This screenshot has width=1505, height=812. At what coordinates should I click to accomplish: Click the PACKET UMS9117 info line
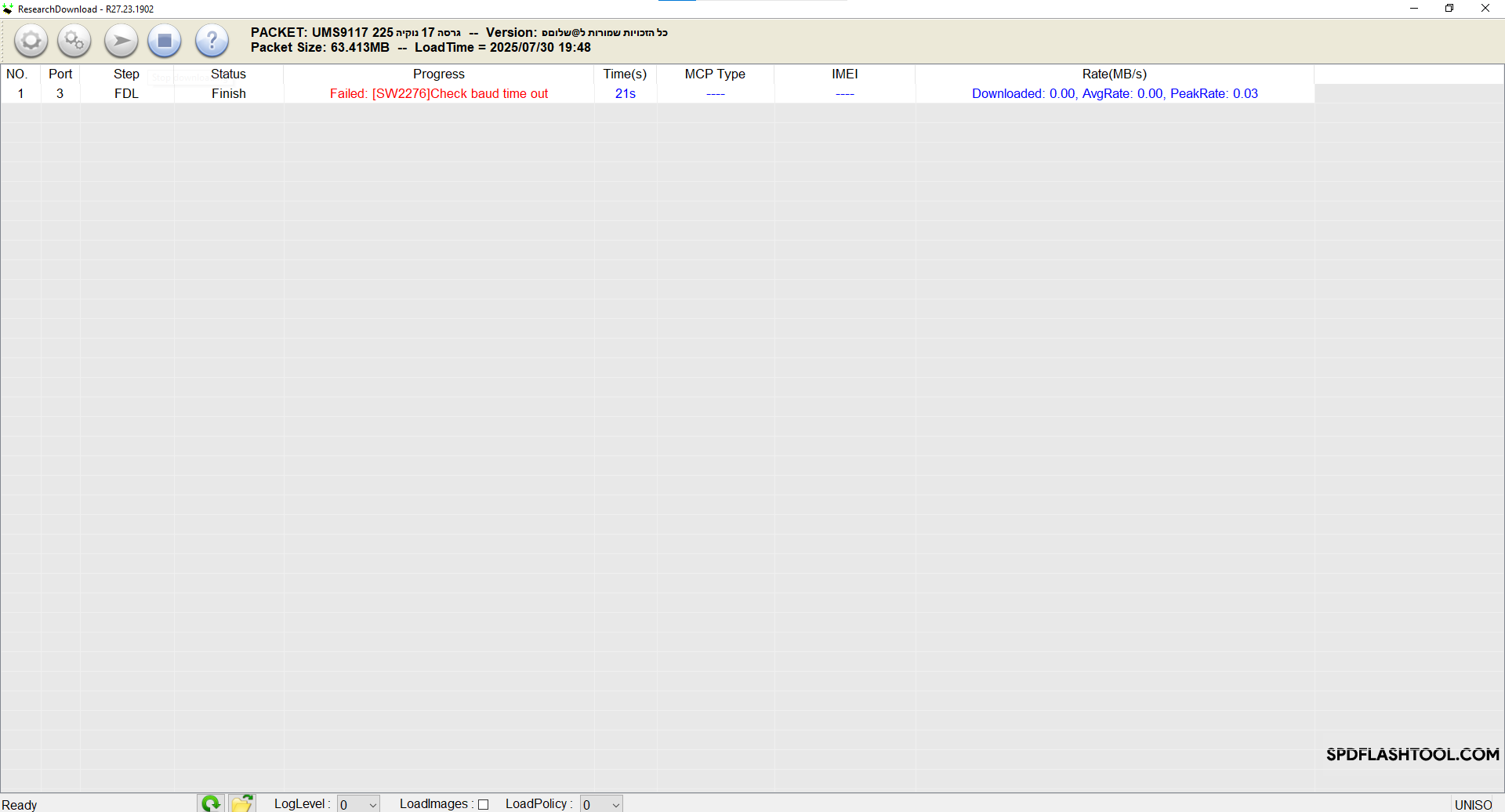coord(459,32)
